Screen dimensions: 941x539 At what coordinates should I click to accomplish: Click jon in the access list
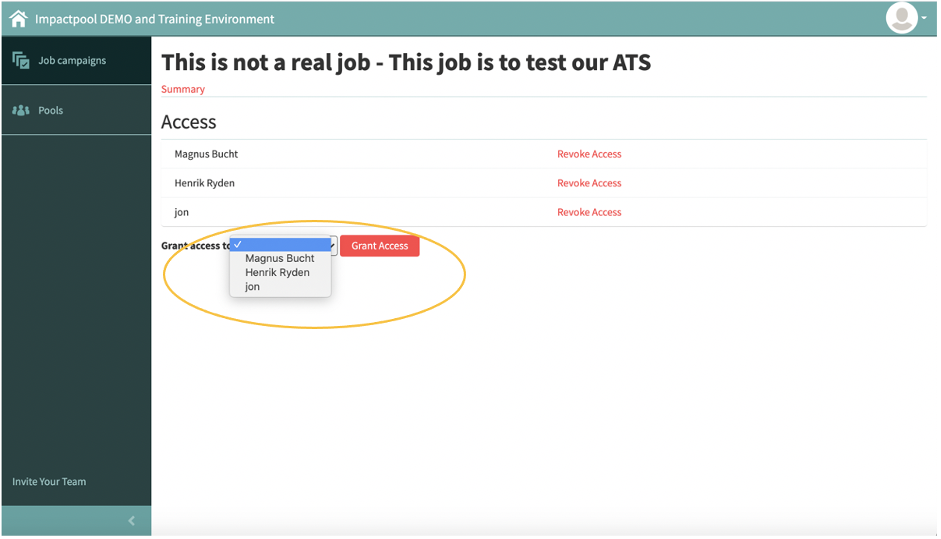tap(181, 212)
